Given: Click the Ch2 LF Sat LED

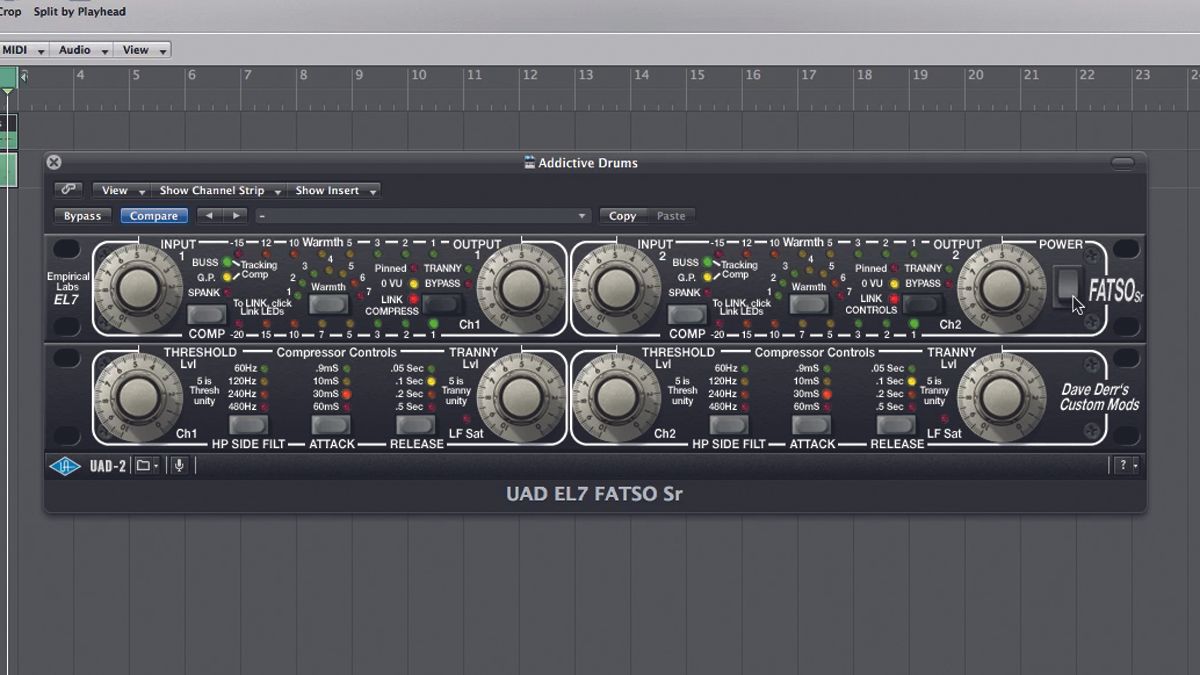Looking at the screenshot, I should point(945,419).
